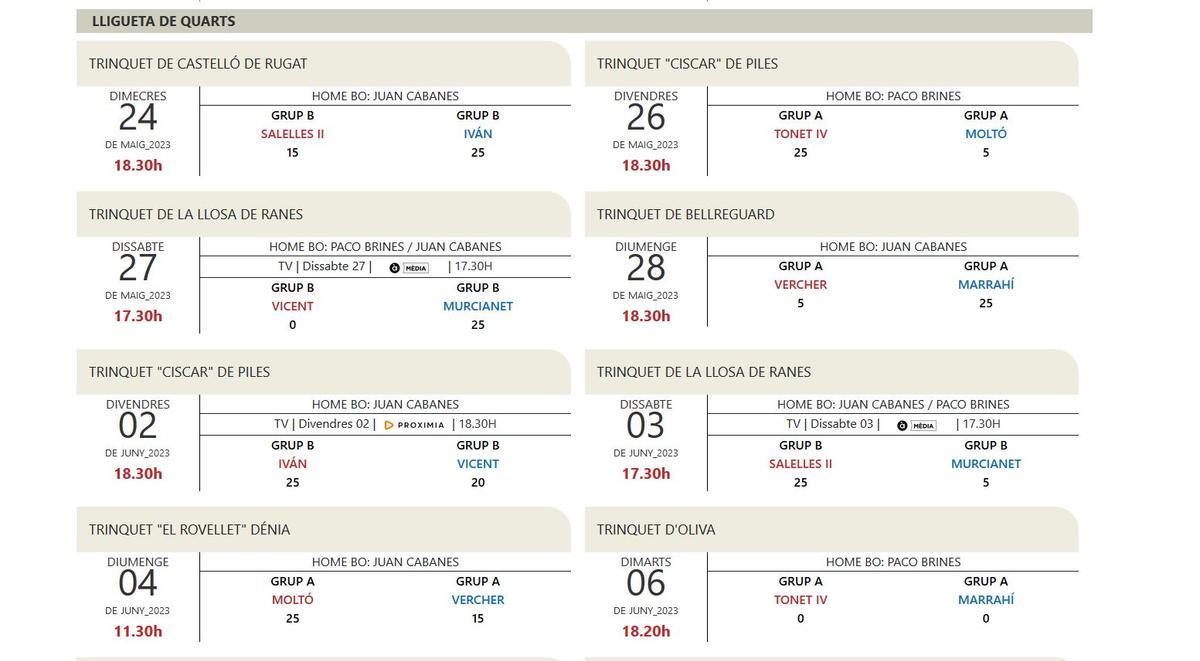Click the 18.20h match time on Dimarts 06
This screenshot has width=1200, height=661.
point(646,631)
